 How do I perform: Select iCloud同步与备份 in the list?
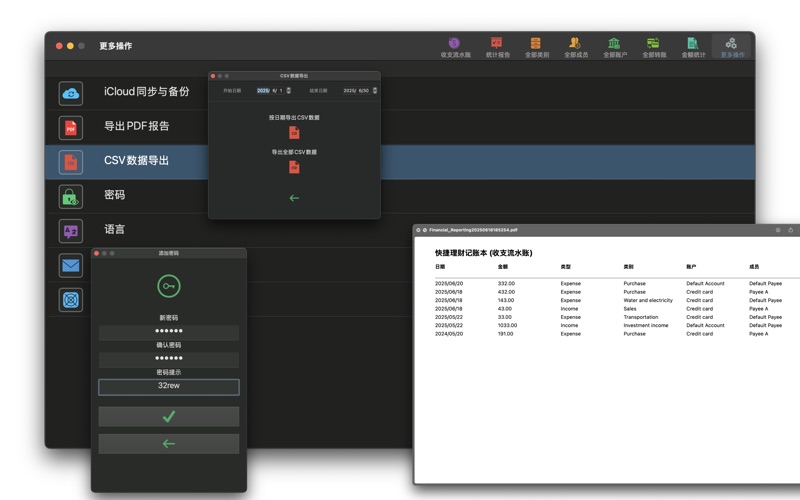tap(146, 92)
